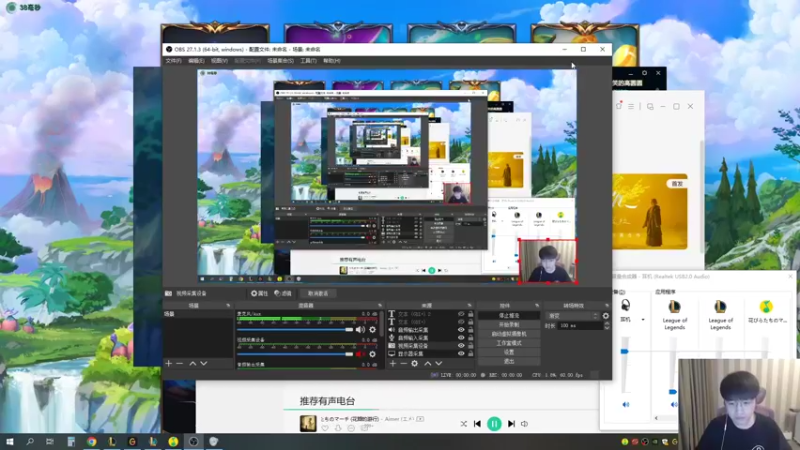Toggle shuffle mode in music player
Screen dimensions: 800x450
tap(463, 423)
